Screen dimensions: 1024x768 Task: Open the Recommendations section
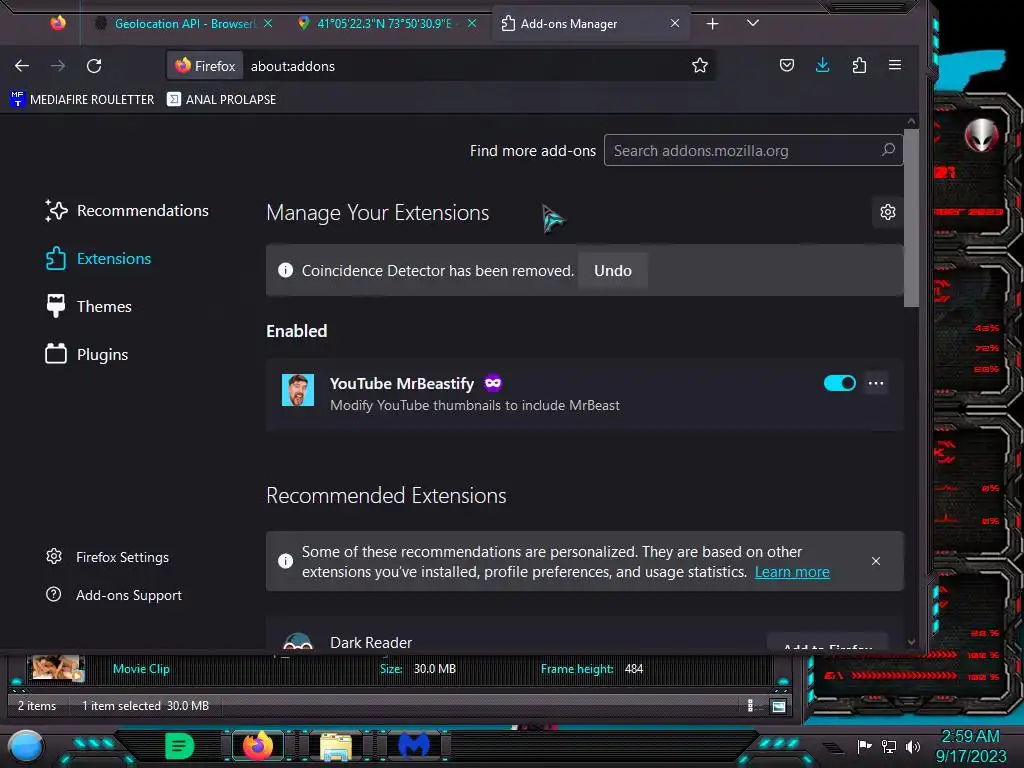[127, 210]
